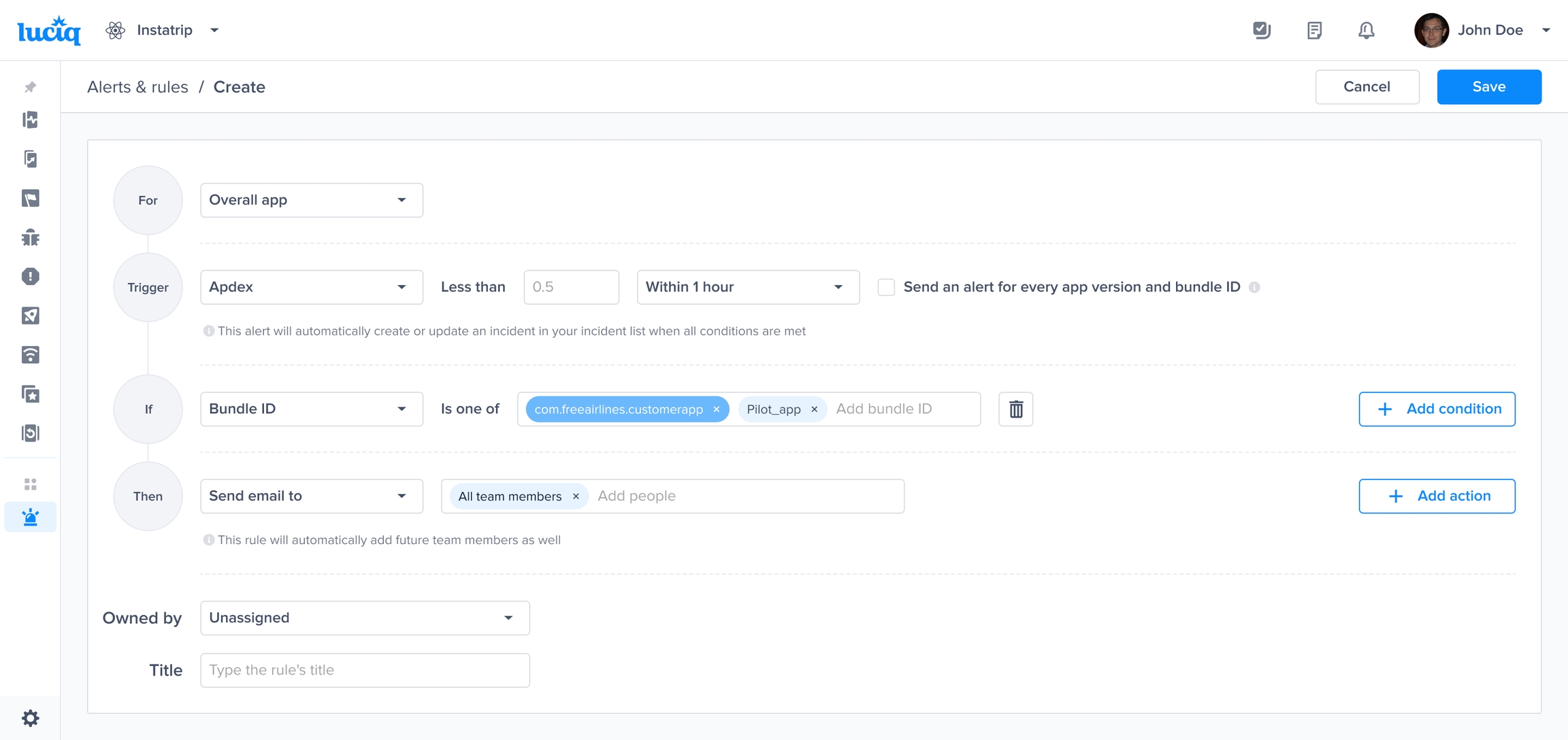Click the document notes icon in header
This screenshot has height=740, width=1568.
1314,30
